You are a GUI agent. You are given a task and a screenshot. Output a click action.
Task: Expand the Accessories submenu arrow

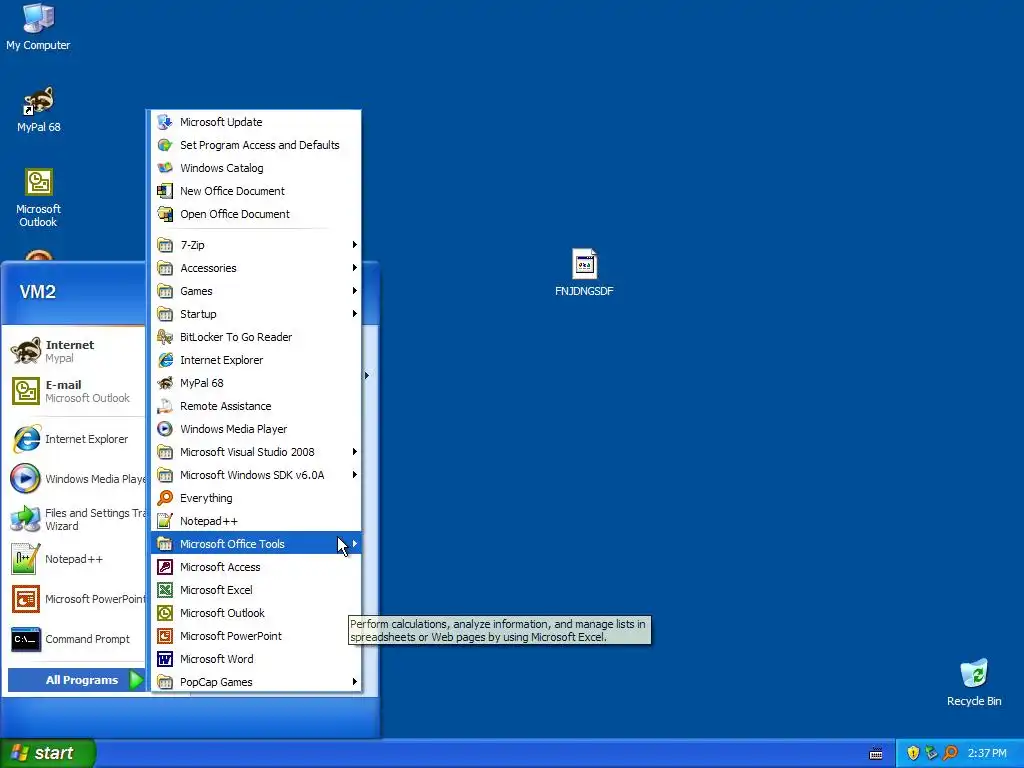click(355, 268)
